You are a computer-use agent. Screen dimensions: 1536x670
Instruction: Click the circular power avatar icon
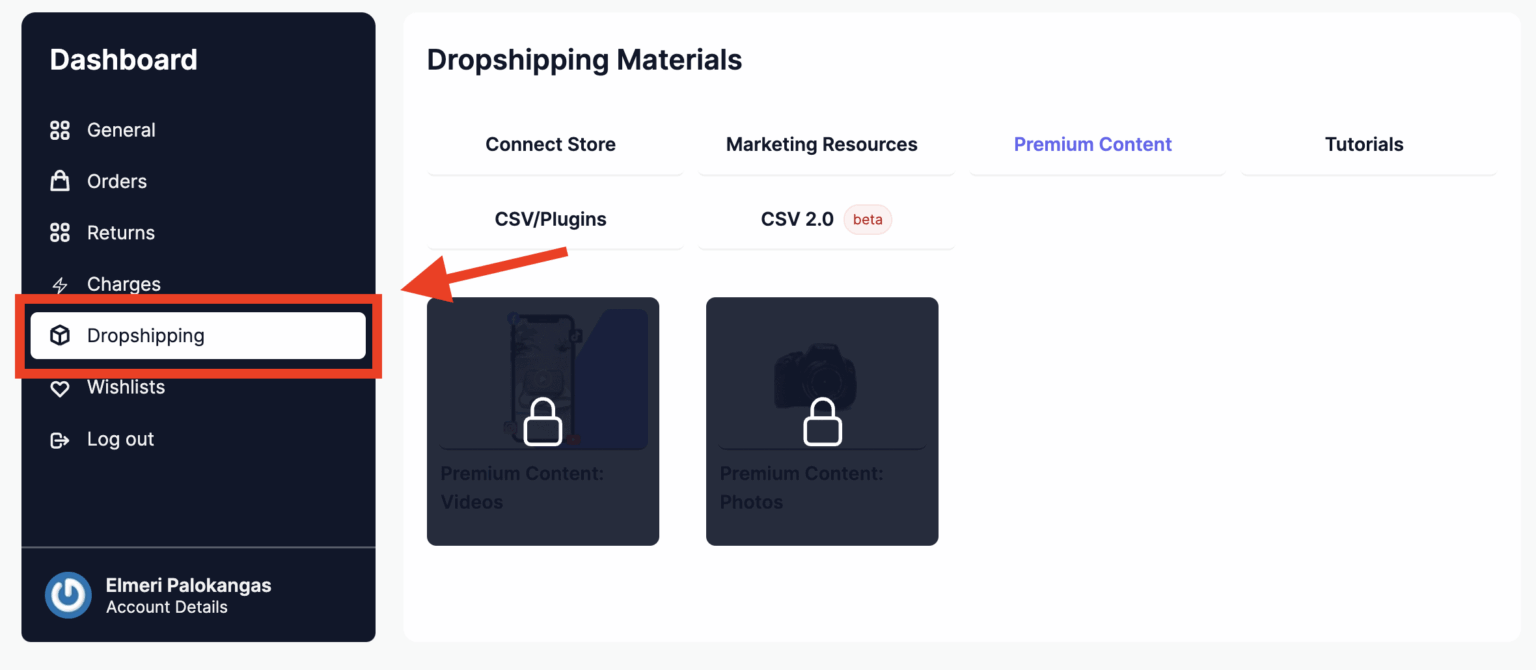click(x=67, y=595)
